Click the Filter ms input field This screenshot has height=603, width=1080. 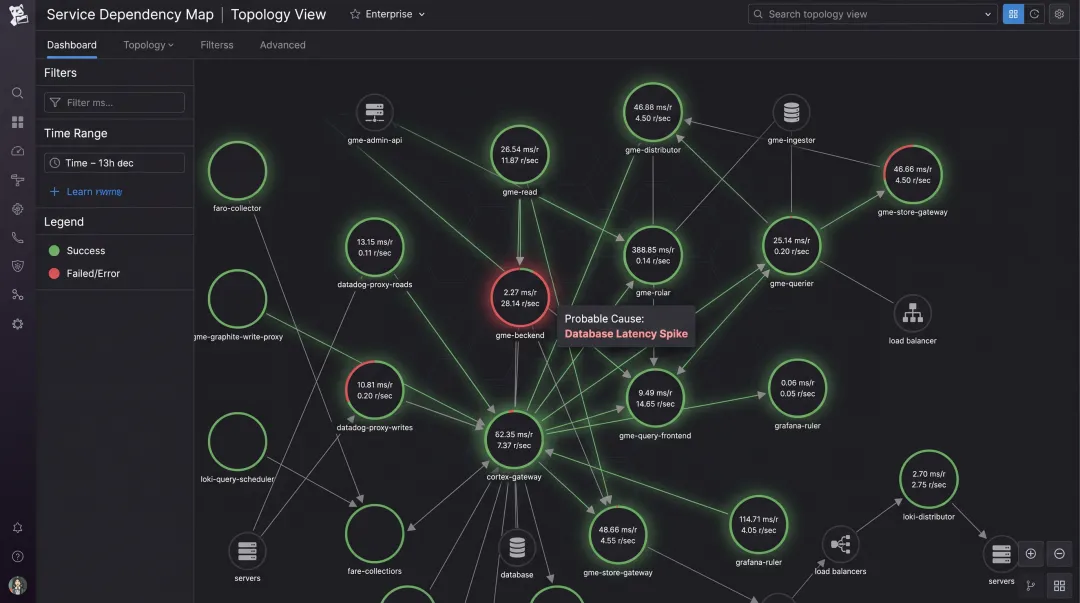point(114,103)
